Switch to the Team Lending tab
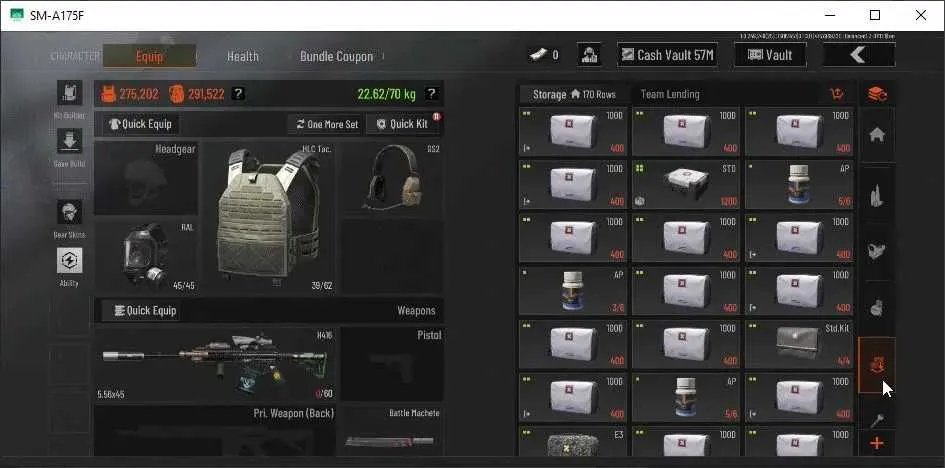 click(x=670, y=95)
